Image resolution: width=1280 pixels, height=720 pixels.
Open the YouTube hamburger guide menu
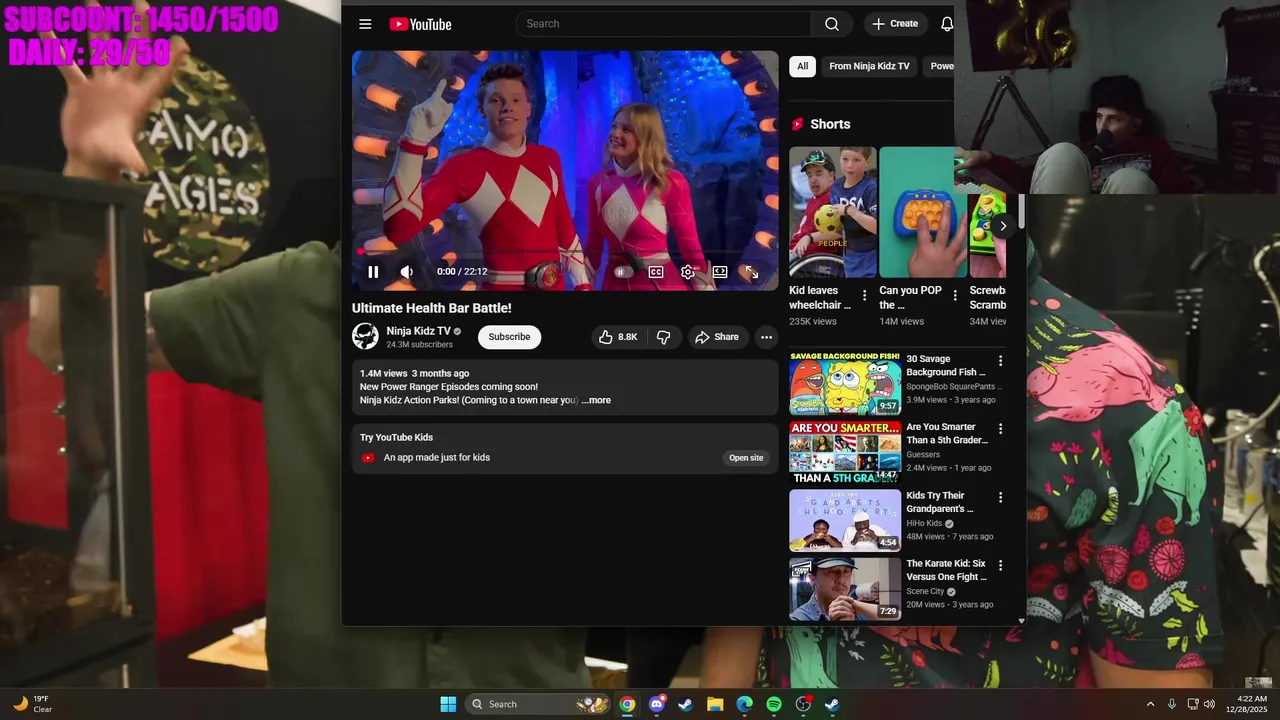(365, 24)
